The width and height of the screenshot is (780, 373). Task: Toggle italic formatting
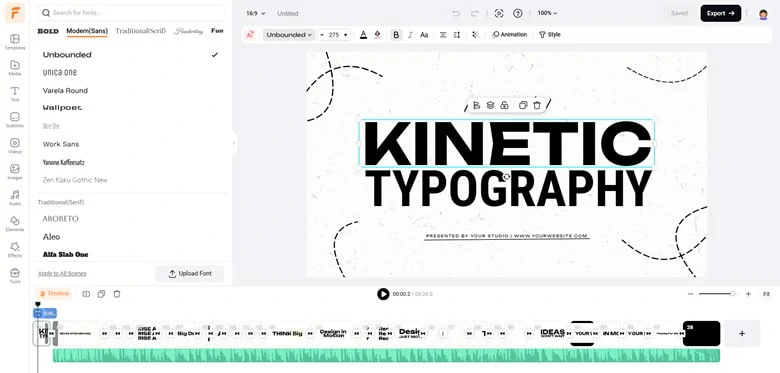[x=410, y=34]
